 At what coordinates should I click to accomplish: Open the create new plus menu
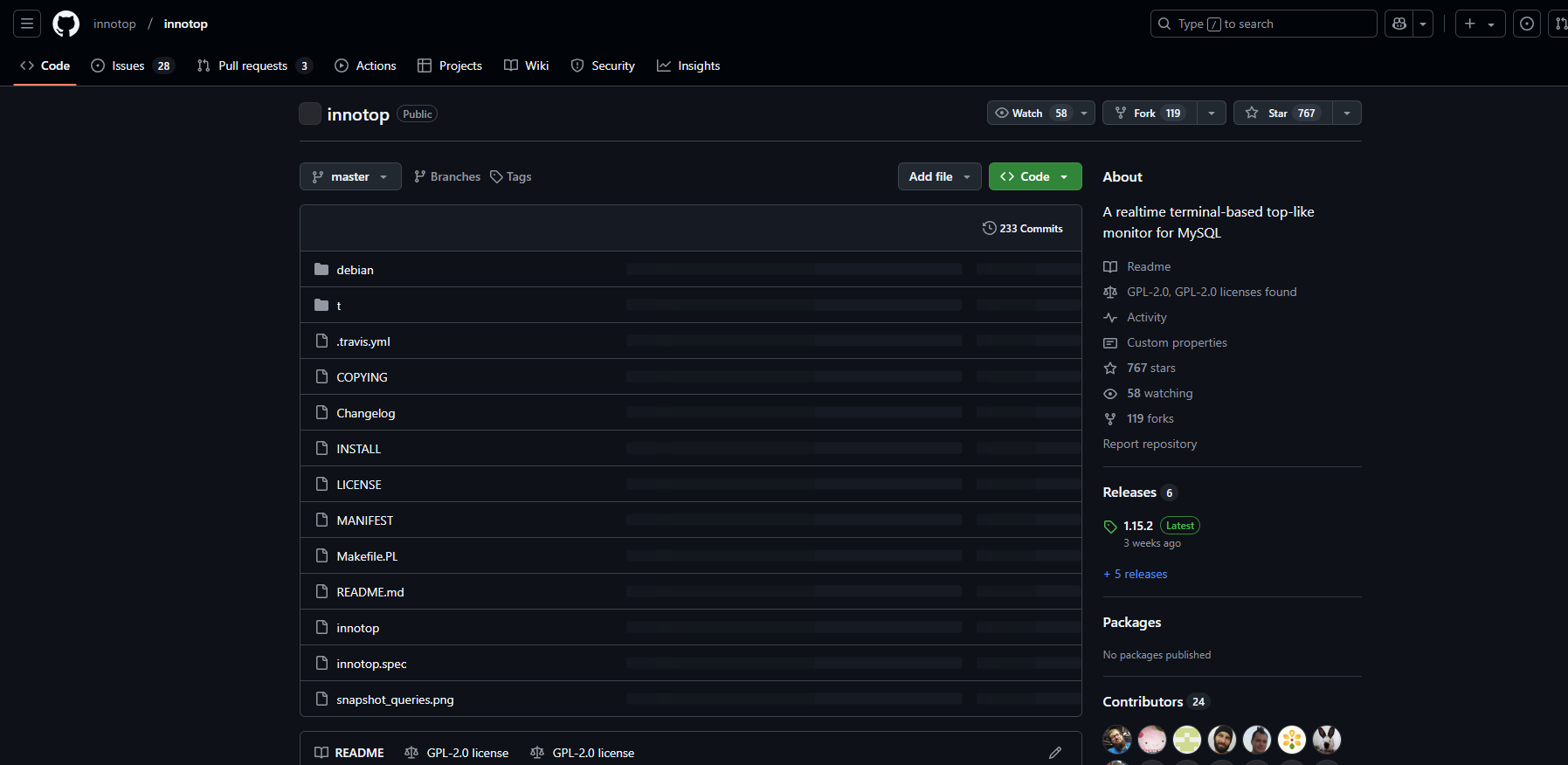[1480, 24]
